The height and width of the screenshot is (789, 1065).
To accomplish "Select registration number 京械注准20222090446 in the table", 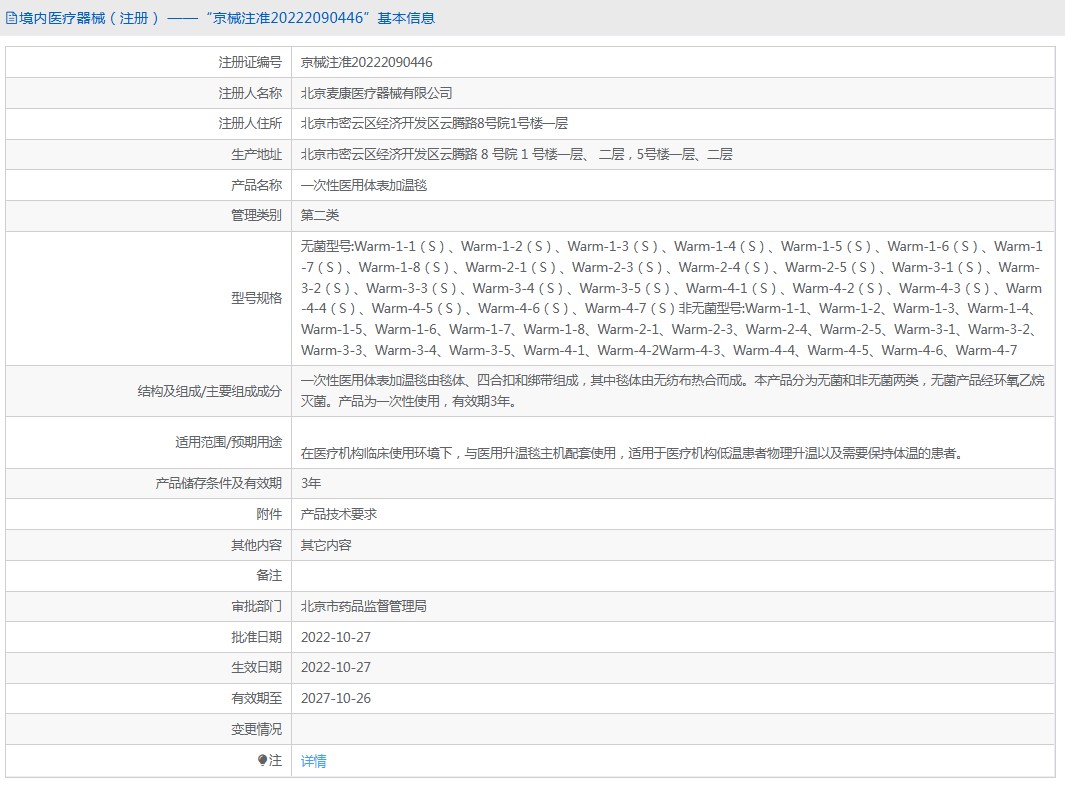I will pos(366,62).
